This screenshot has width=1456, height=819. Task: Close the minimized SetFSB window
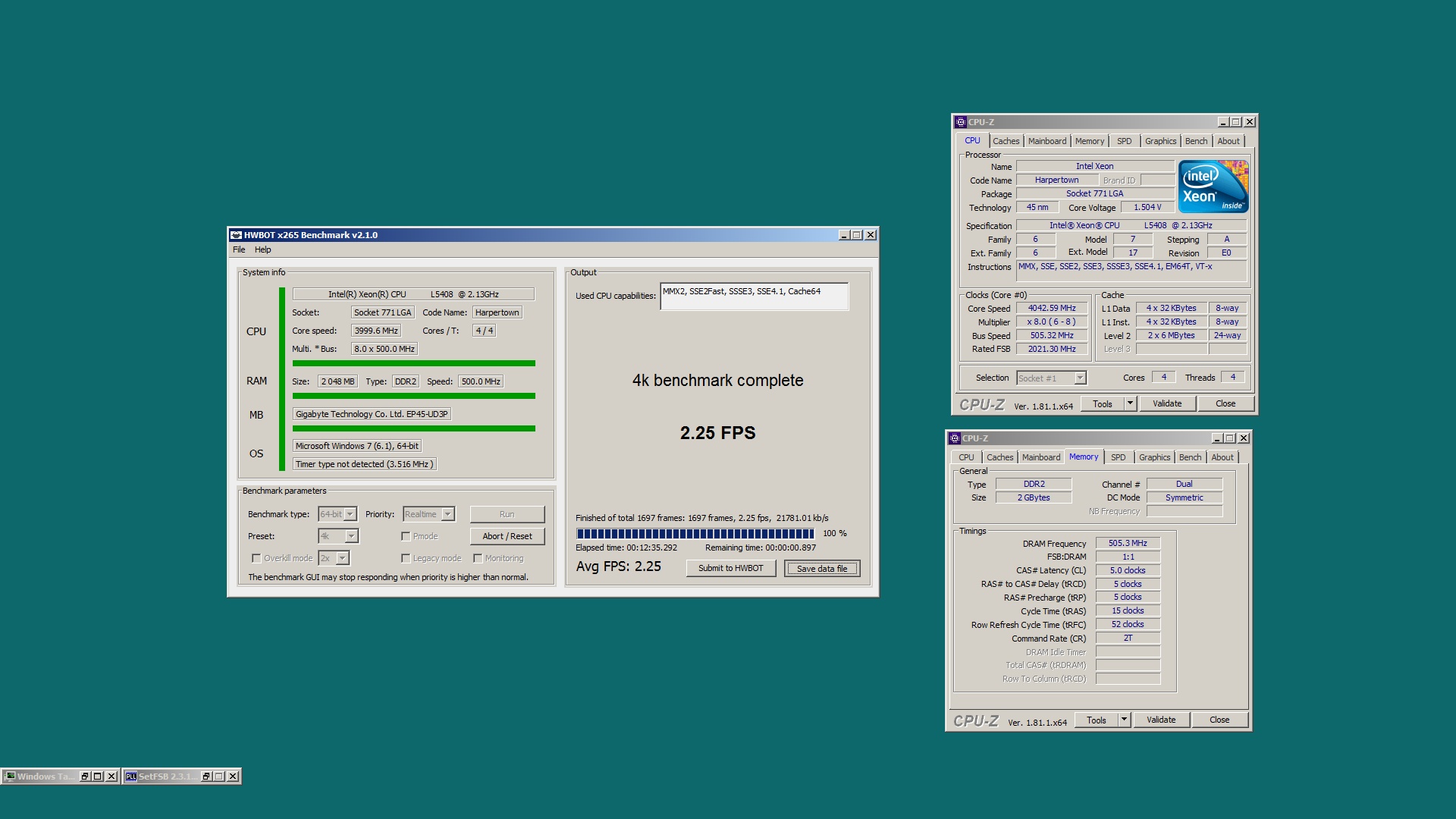(233, 777)
